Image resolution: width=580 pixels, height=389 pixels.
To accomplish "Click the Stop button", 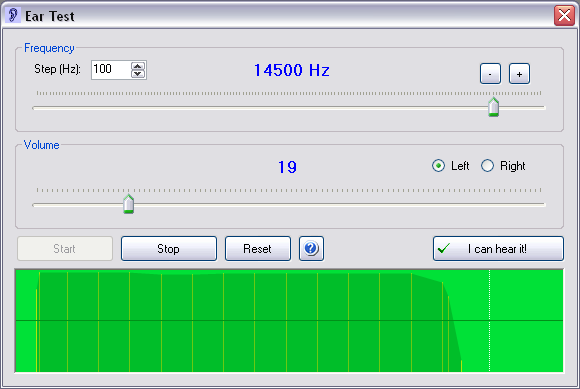I will click(x=169, y=248).
